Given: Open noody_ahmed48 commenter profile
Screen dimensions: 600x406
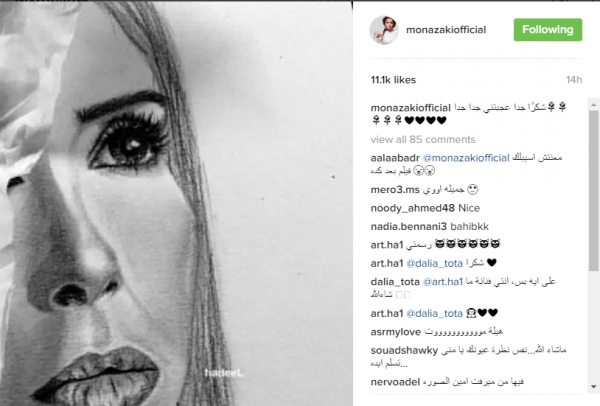Looking at the screenshot, I should point(412,208).
